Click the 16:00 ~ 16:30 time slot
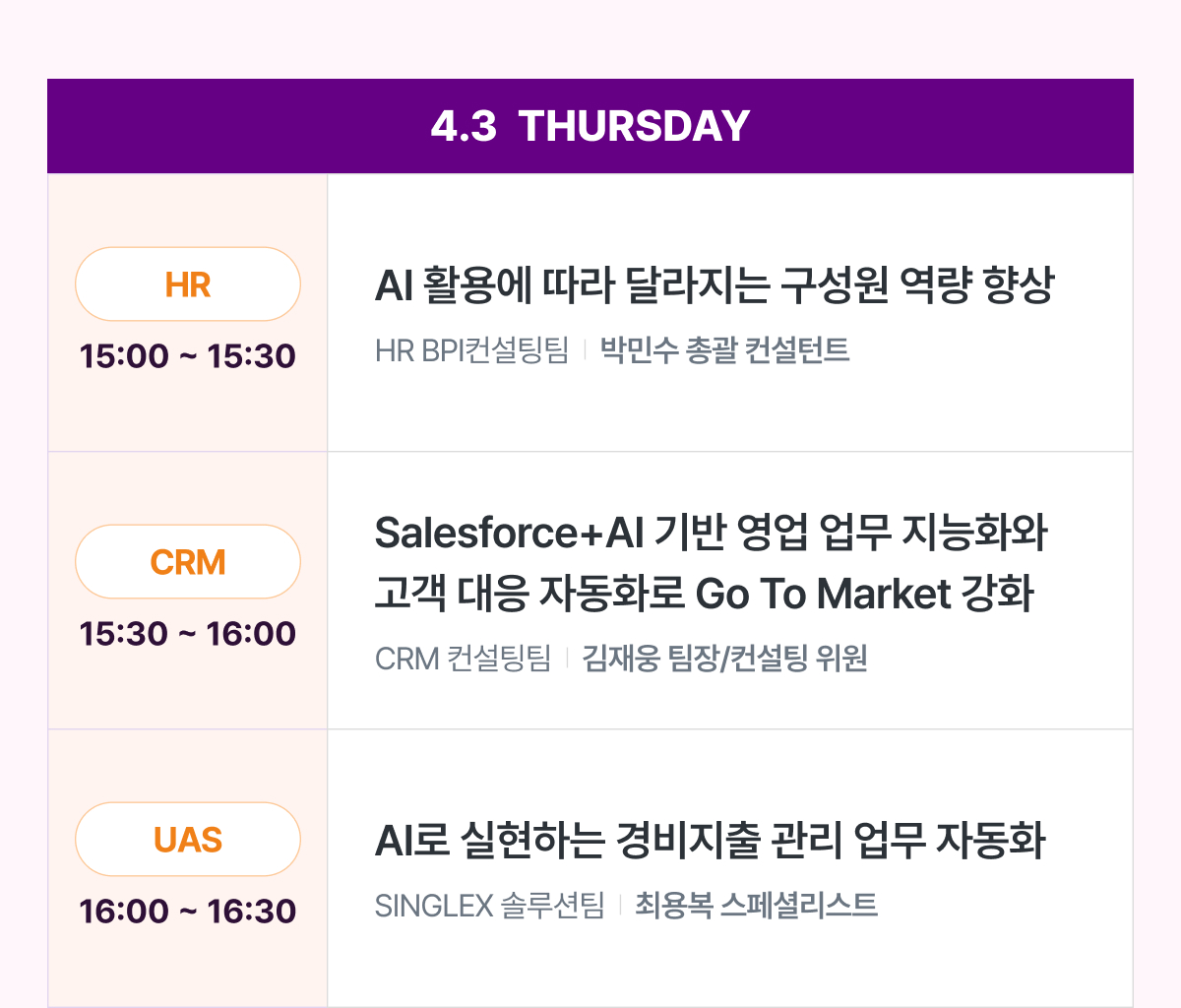This screenshot has height=1008, width=1181. [188, 912]
